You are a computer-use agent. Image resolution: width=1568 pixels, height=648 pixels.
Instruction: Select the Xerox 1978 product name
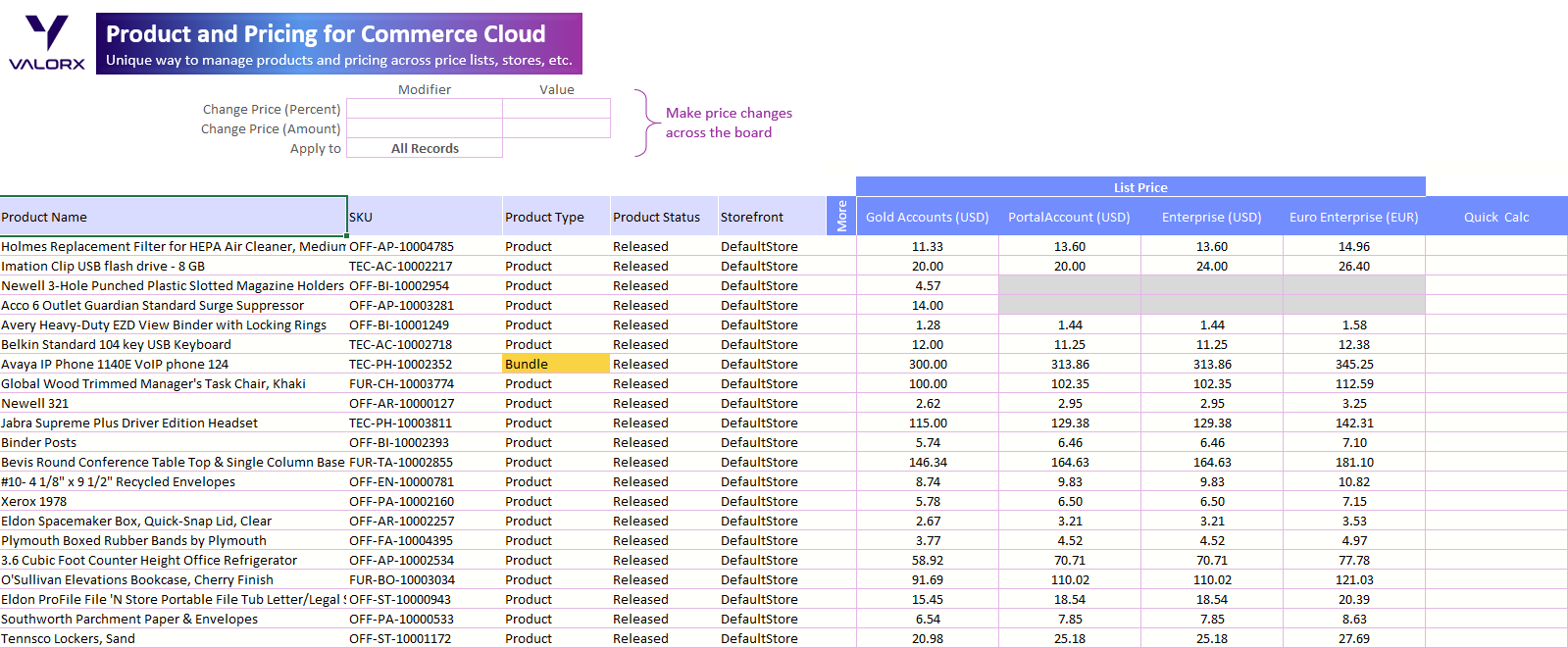(x=174, y=501)
